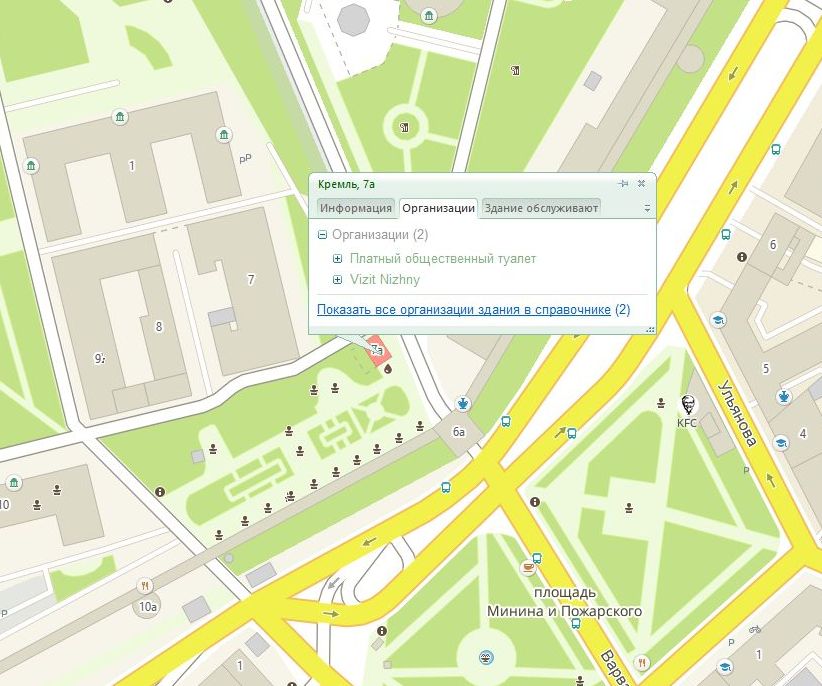The image size is (822, 686).
Task: Click building number 7 on the map
Action: 251,280
